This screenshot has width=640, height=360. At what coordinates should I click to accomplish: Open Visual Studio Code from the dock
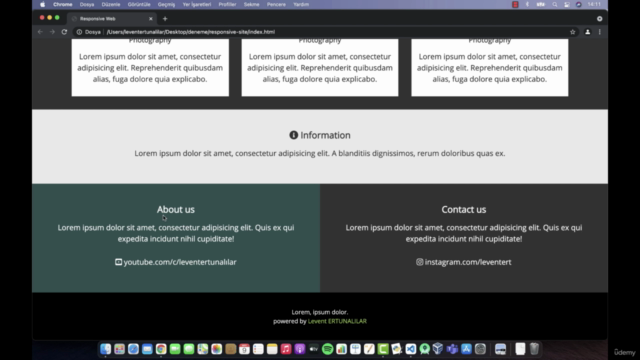[411, 349]
